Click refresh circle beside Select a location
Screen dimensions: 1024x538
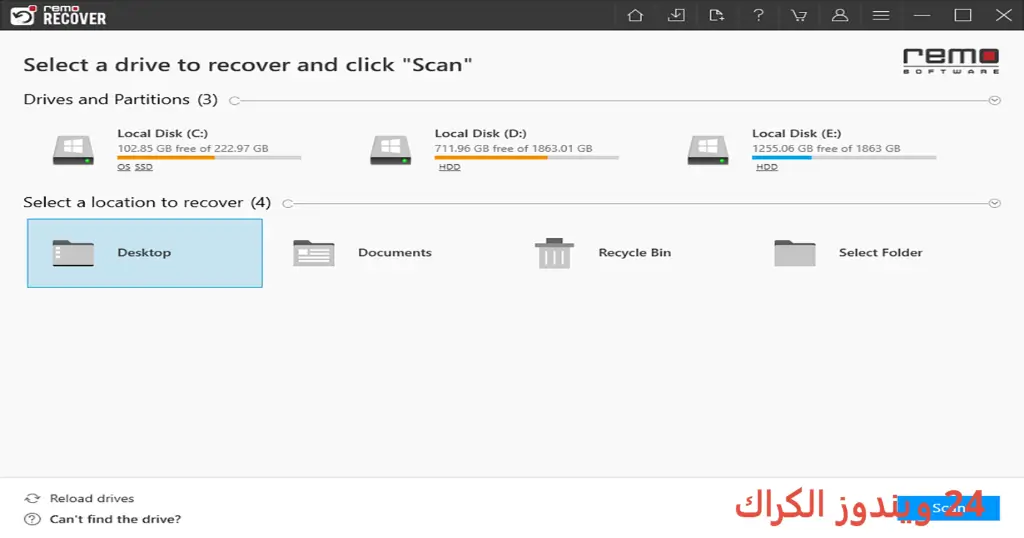tap(287, 203)
